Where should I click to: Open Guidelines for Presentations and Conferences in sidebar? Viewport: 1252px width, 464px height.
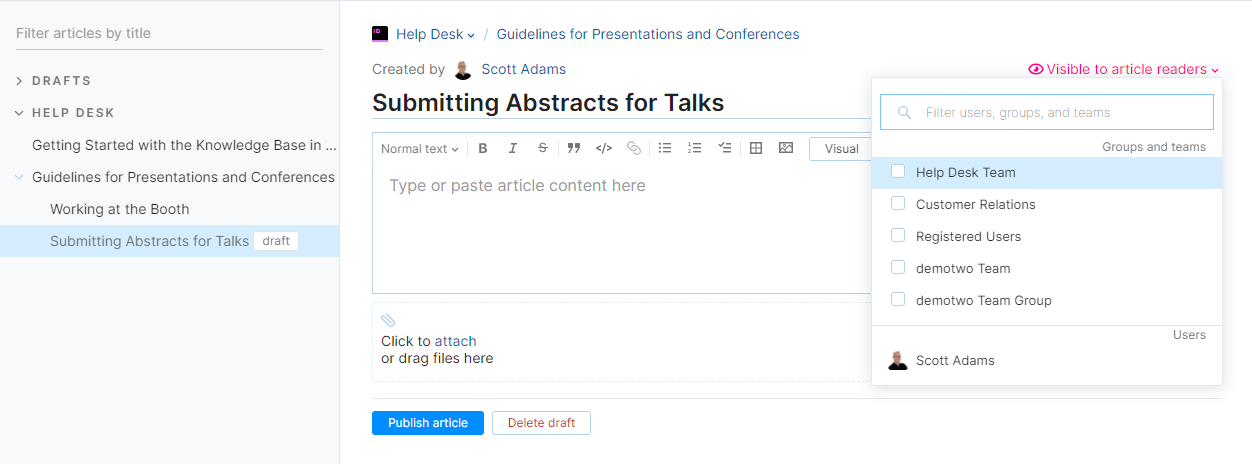(183, 177)
